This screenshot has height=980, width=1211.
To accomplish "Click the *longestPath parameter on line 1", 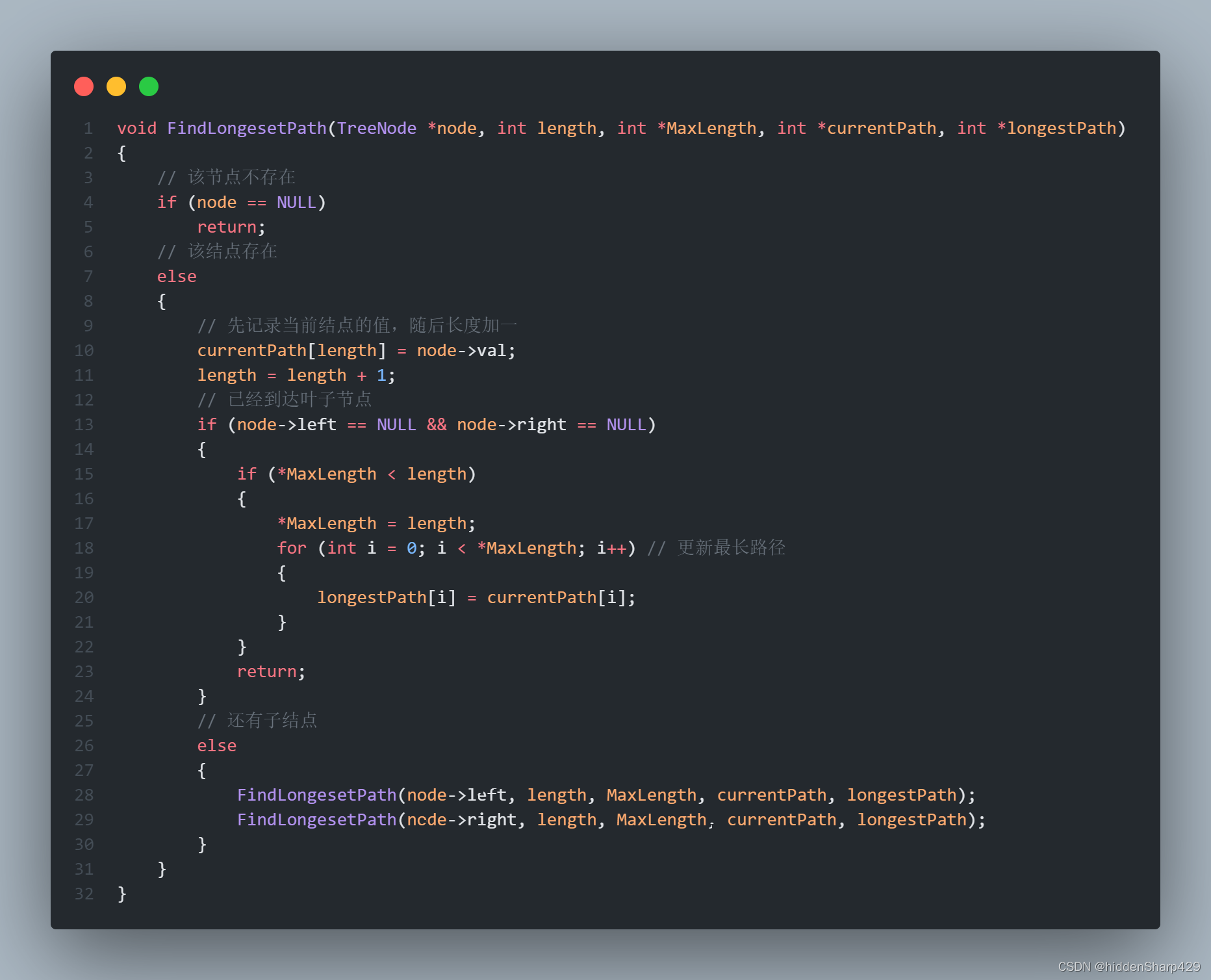I will tap(1057, 128).
